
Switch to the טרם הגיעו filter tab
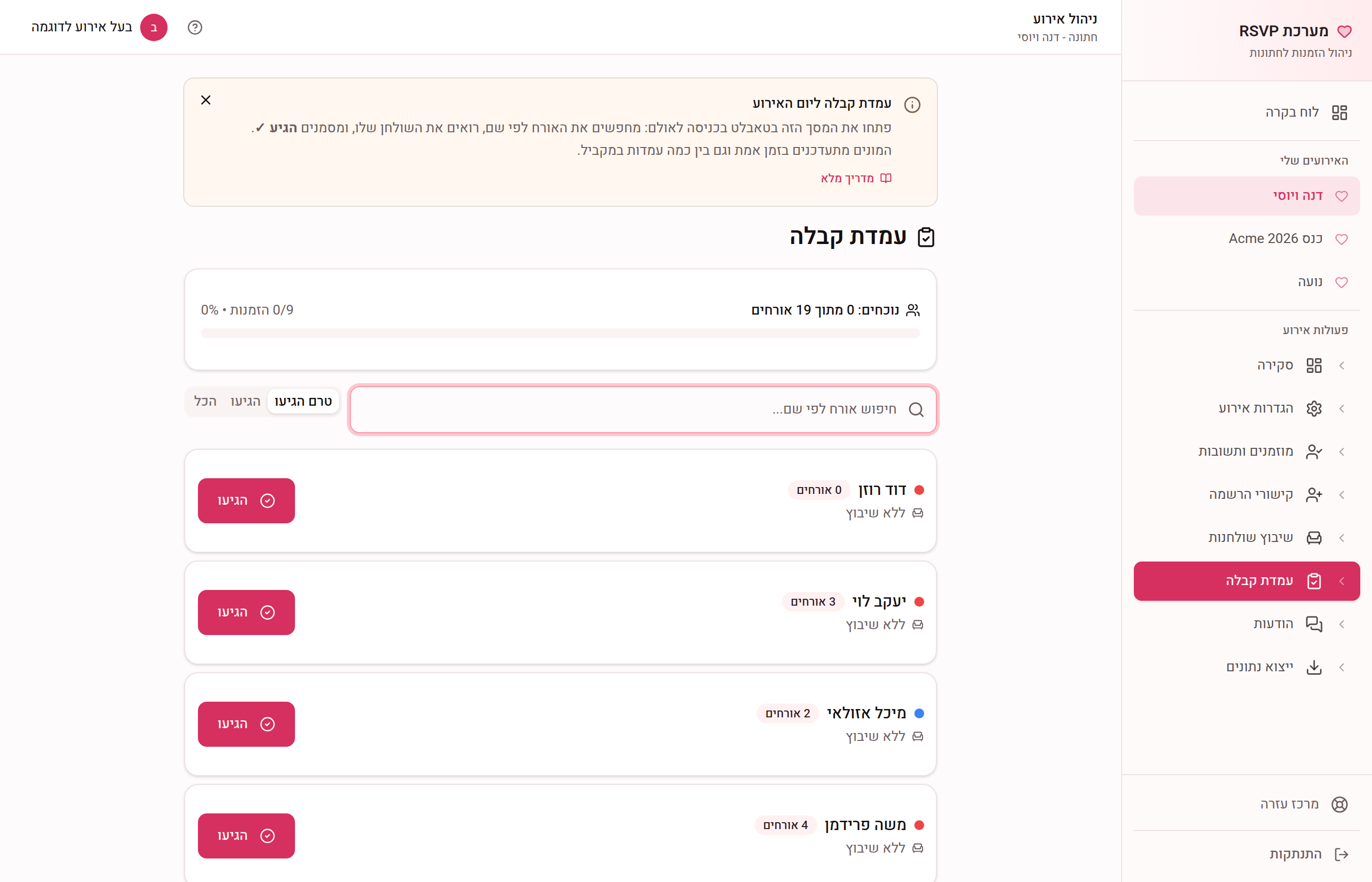[x=303, y=401]
